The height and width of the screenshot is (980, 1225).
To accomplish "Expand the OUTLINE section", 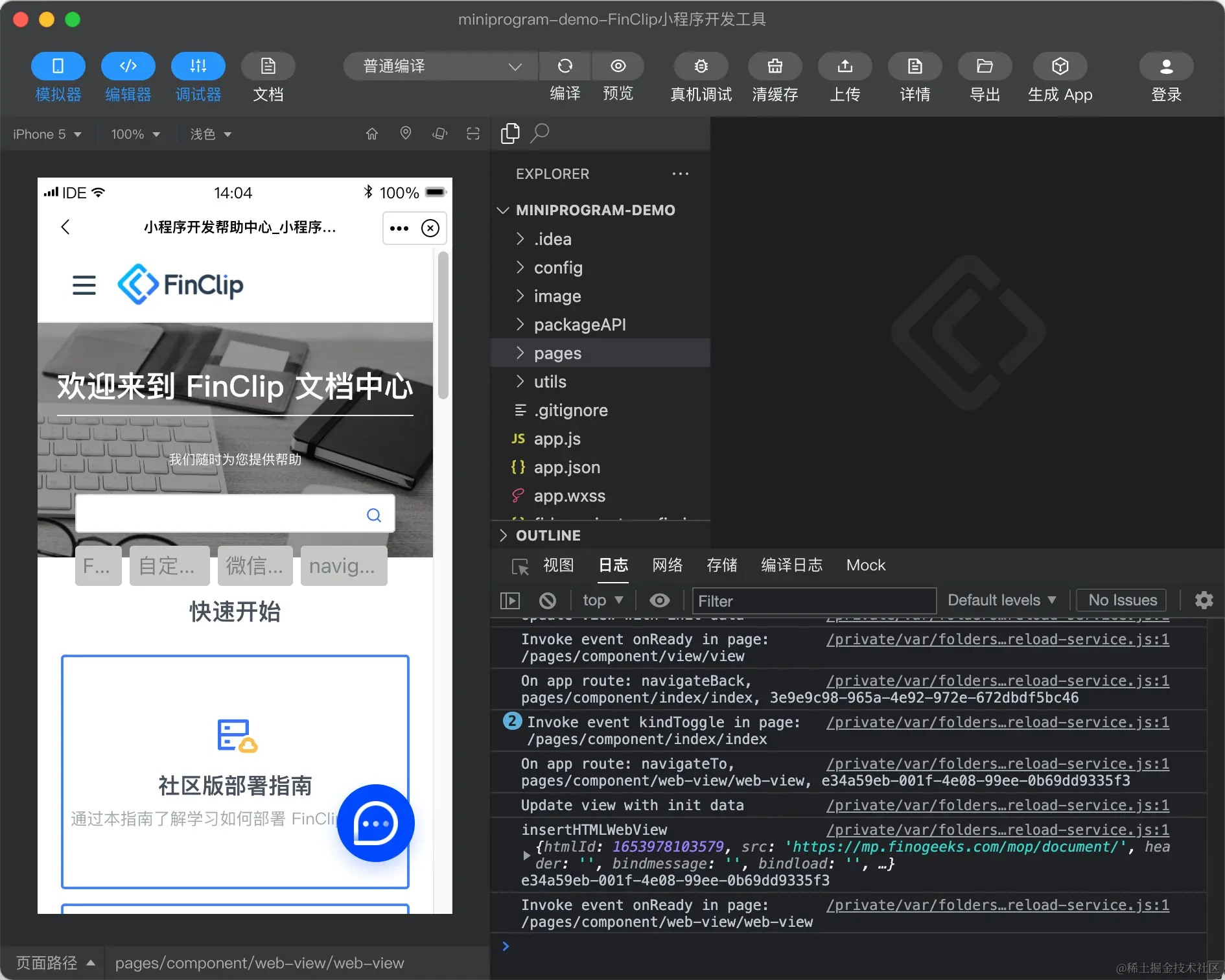I will click(600, 535).
